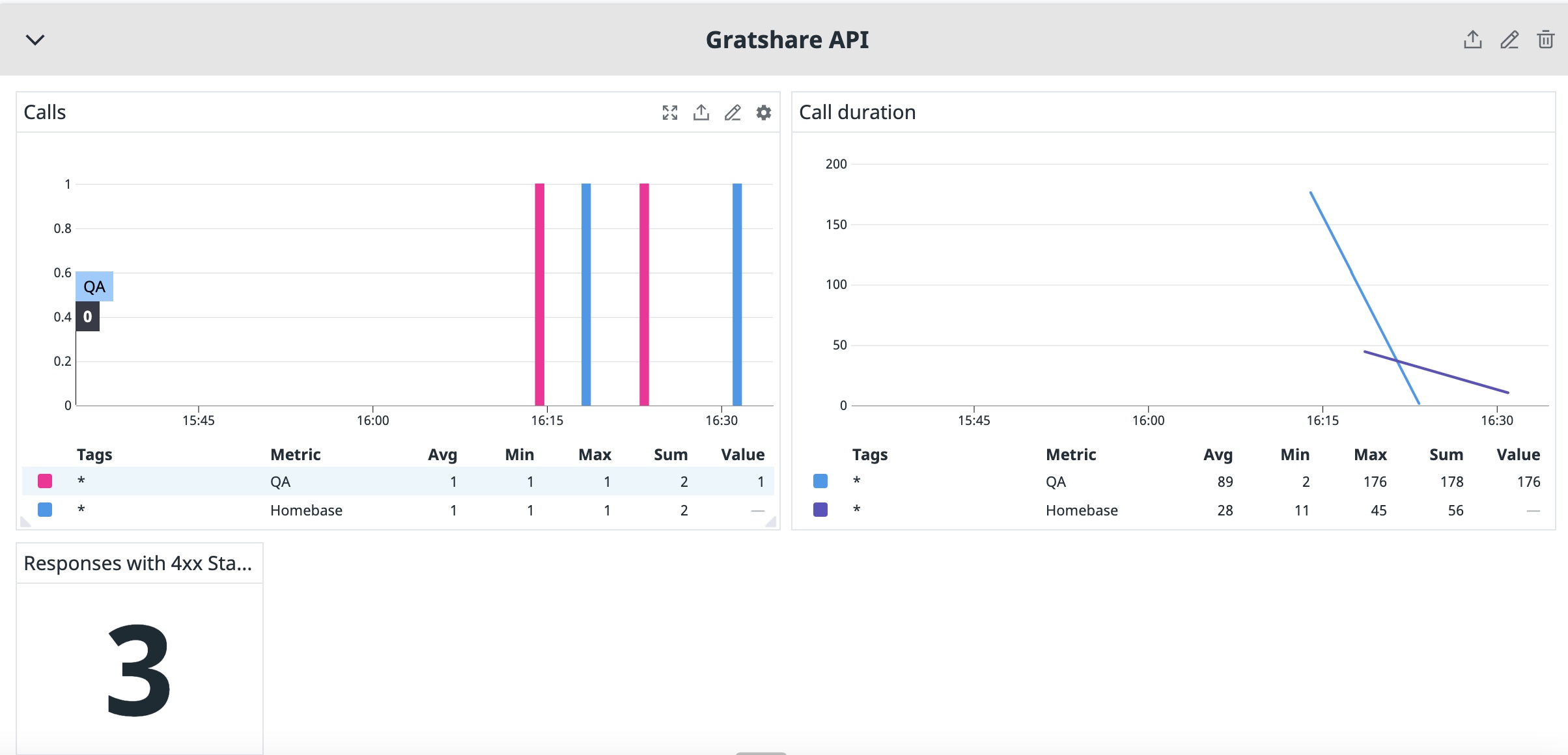Sort Call duration legend by Min header
This screenshot has width=1568, height=755.
1295,454
